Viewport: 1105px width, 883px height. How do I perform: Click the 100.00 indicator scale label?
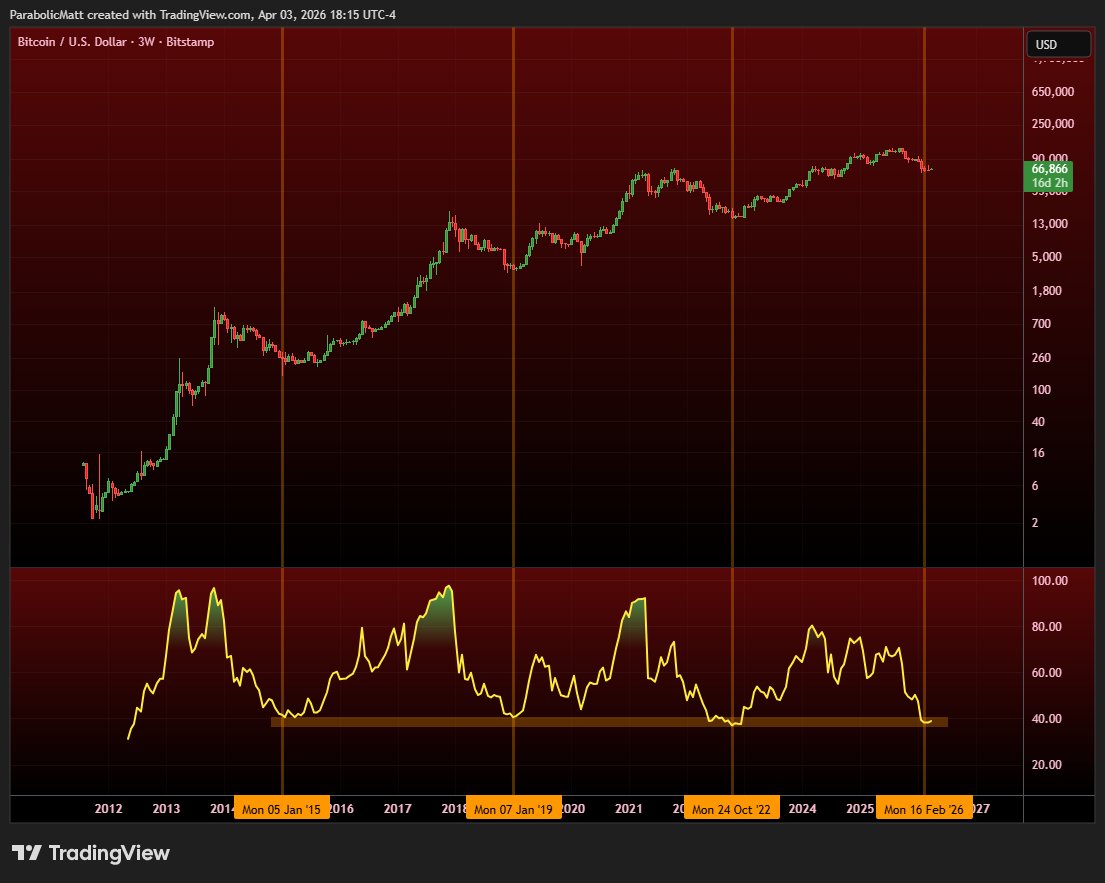[1049, 581]
